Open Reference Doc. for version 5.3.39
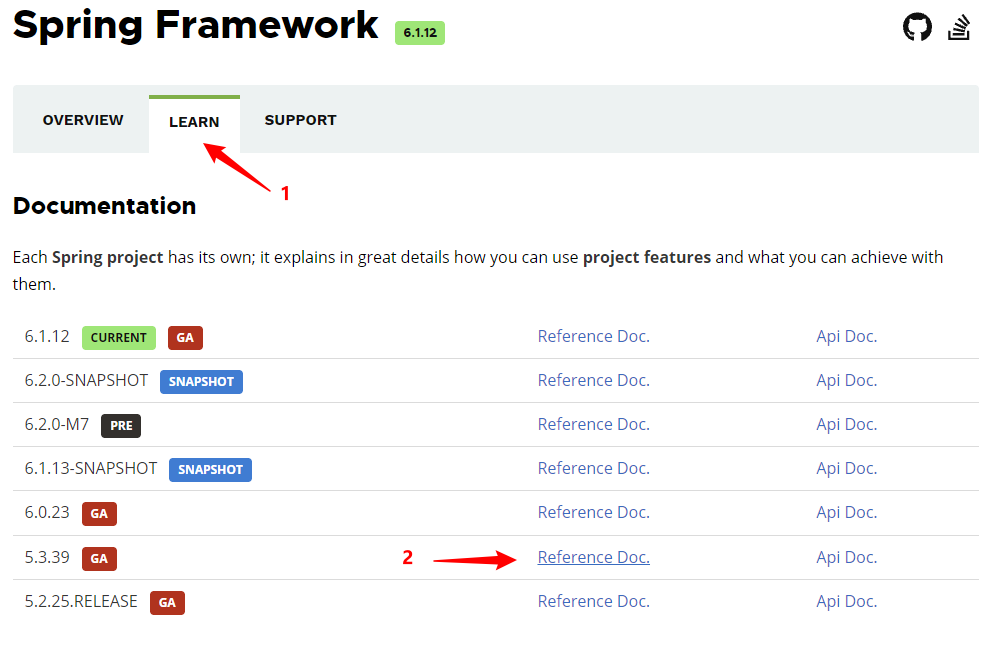The height and width of the screenshot is (649, 984). tap(594, 557)
